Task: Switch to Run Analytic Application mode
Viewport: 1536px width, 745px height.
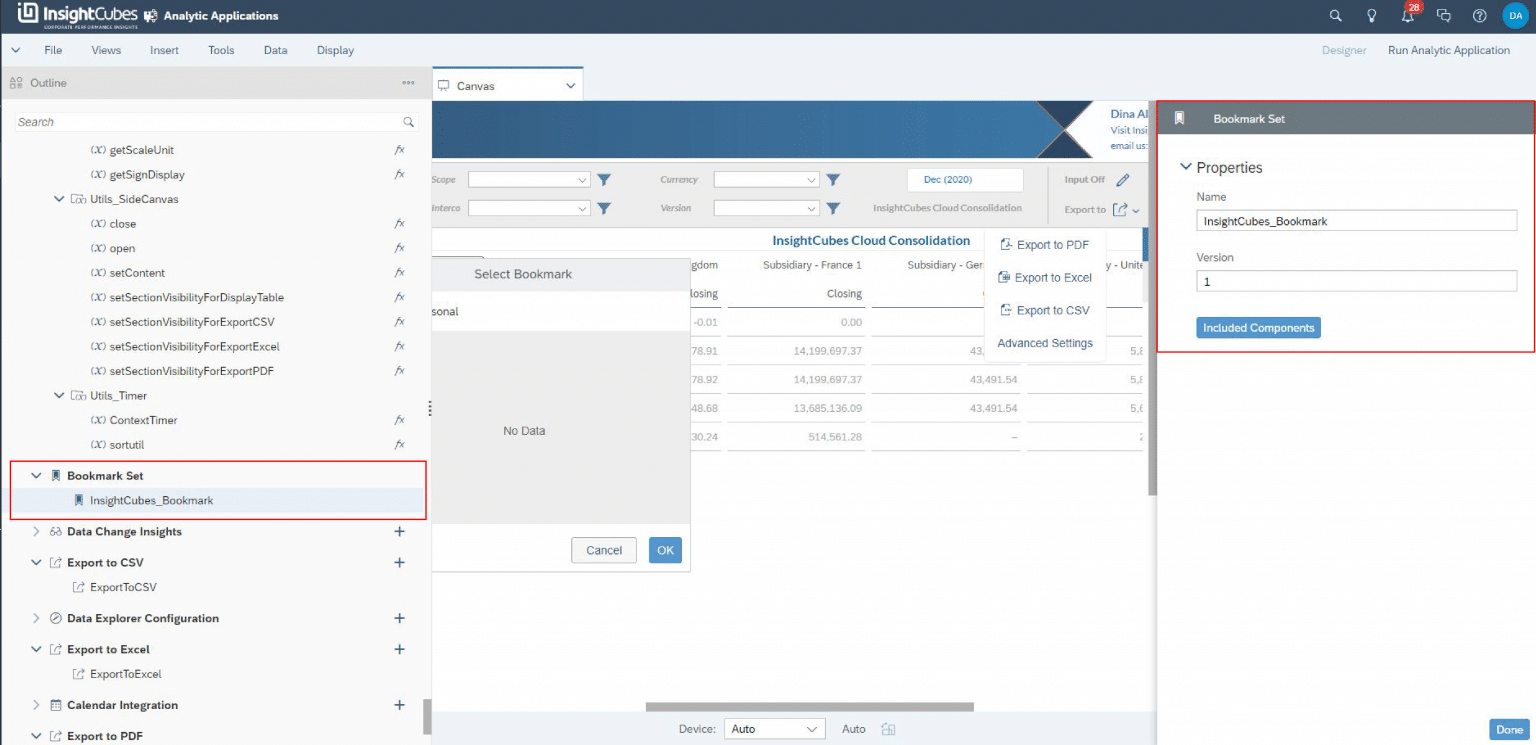Action: tap(1448, 49)
